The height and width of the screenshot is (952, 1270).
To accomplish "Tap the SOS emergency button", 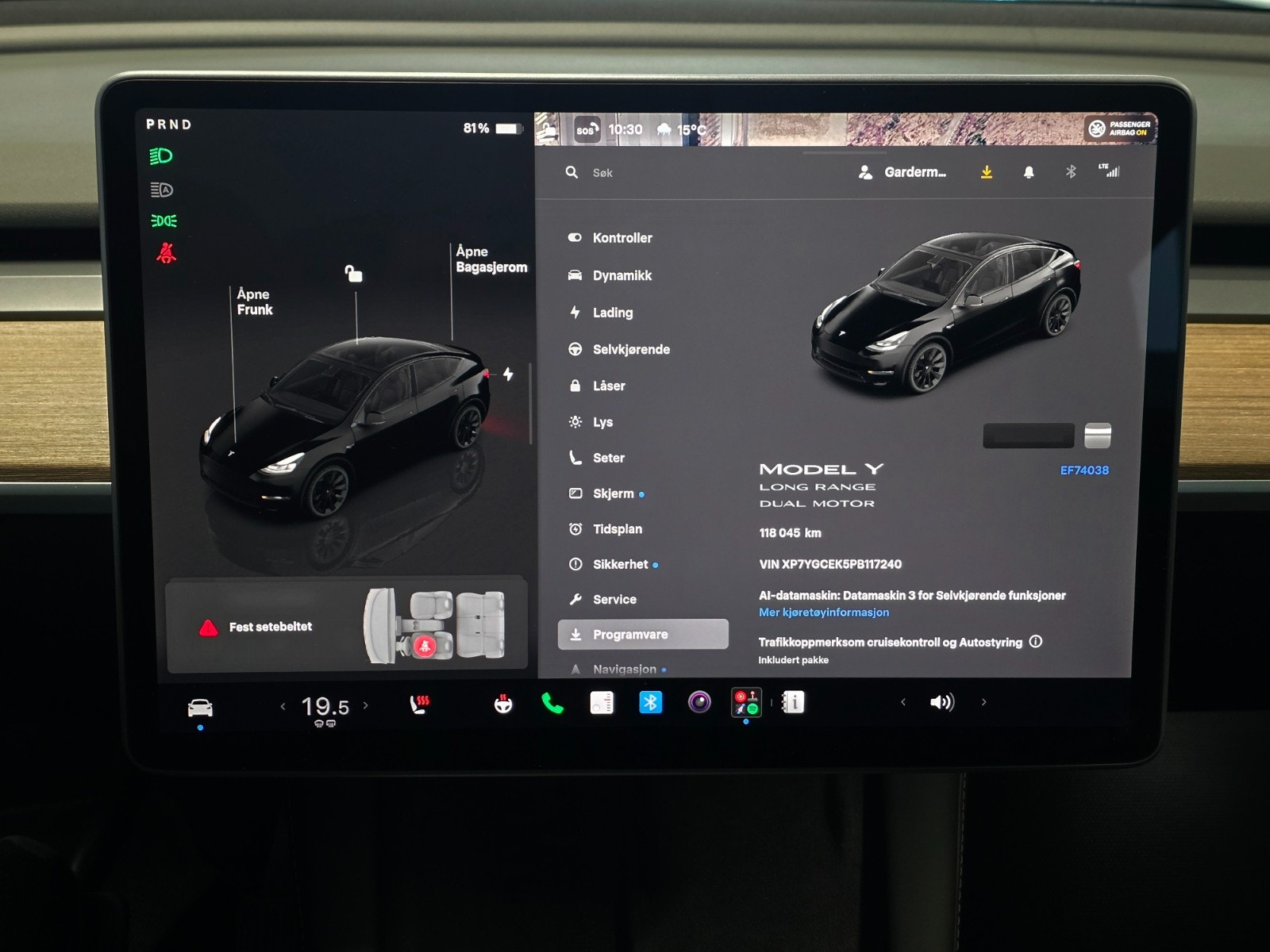I will 586,130.
